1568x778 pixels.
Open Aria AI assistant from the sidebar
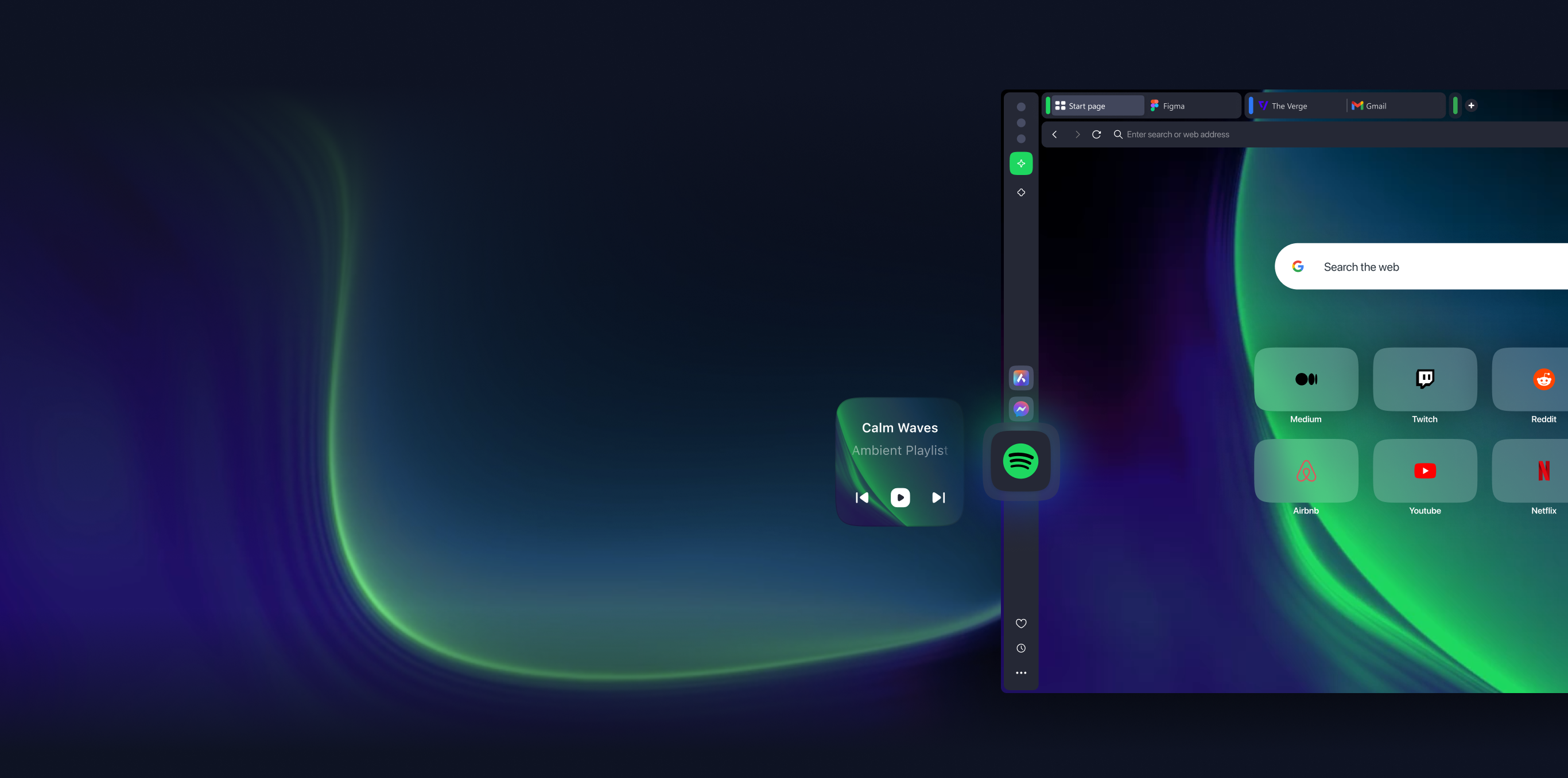coord(1021,163)
